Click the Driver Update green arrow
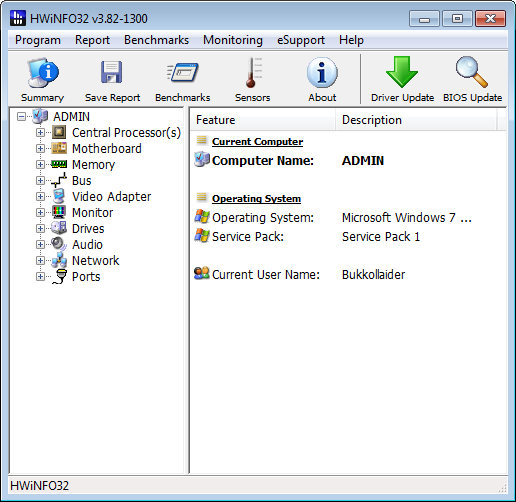516x502 pixels. pyautogui.click(x=402, y=80)
